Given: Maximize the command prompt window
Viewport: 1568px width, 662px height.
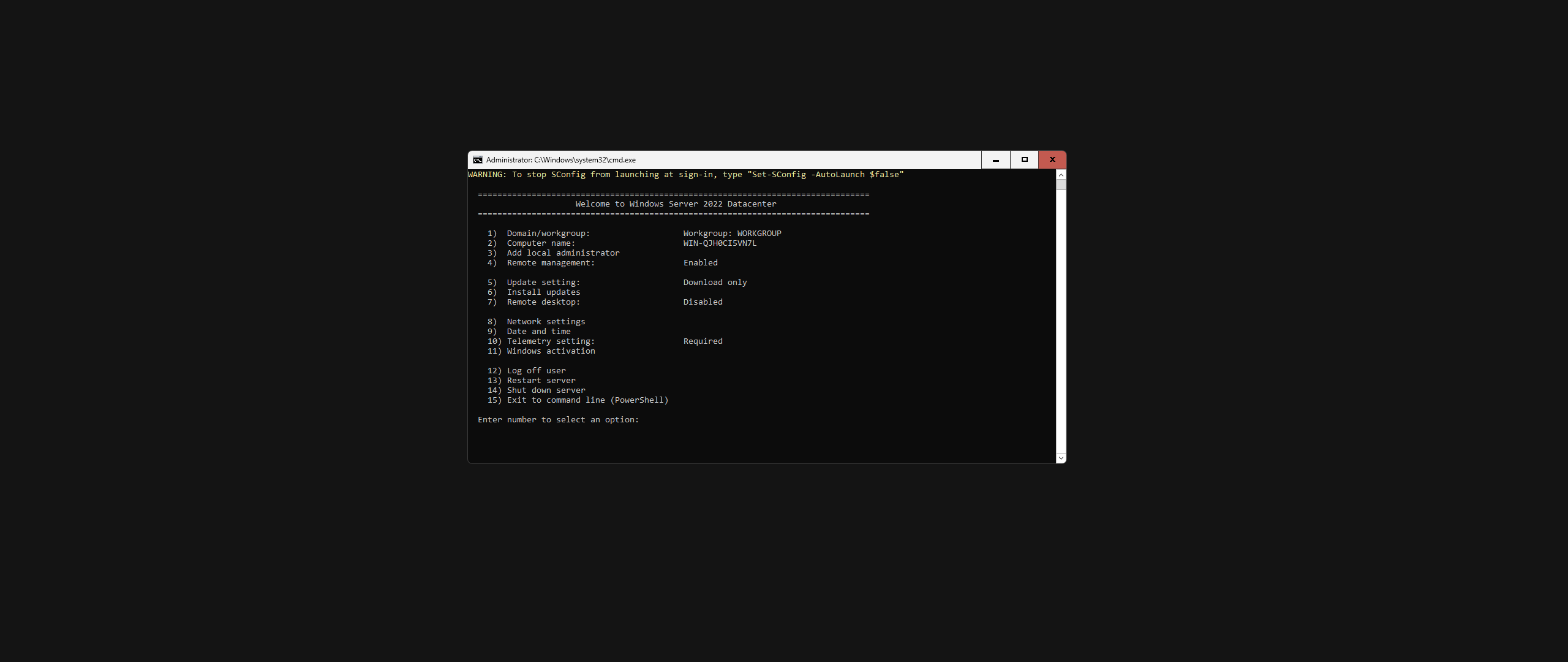Looking at the screenshot, I should click(x=1024, y=160).
